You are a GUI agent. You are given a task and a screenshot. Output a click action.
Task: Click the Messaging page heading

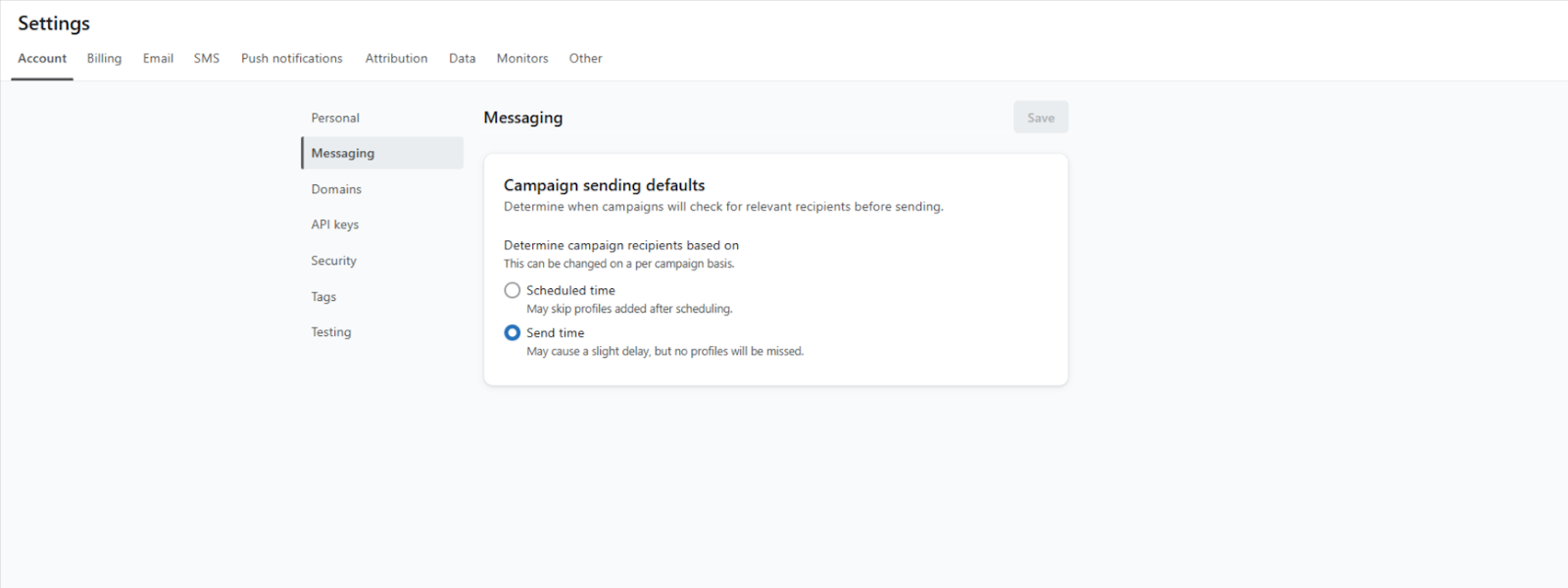tap(523, 118)
